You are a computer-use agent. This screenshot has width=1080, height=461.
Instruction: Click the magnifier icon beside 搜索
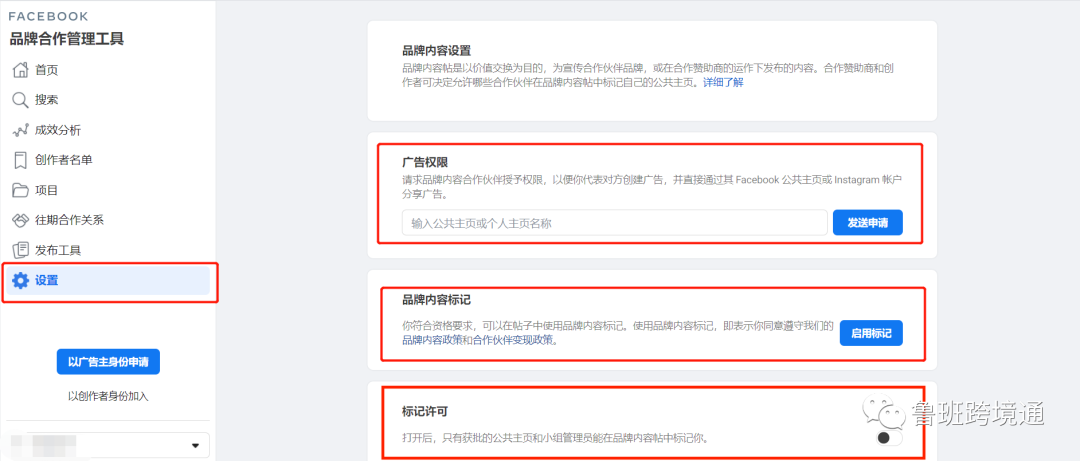tap(21, 100)
